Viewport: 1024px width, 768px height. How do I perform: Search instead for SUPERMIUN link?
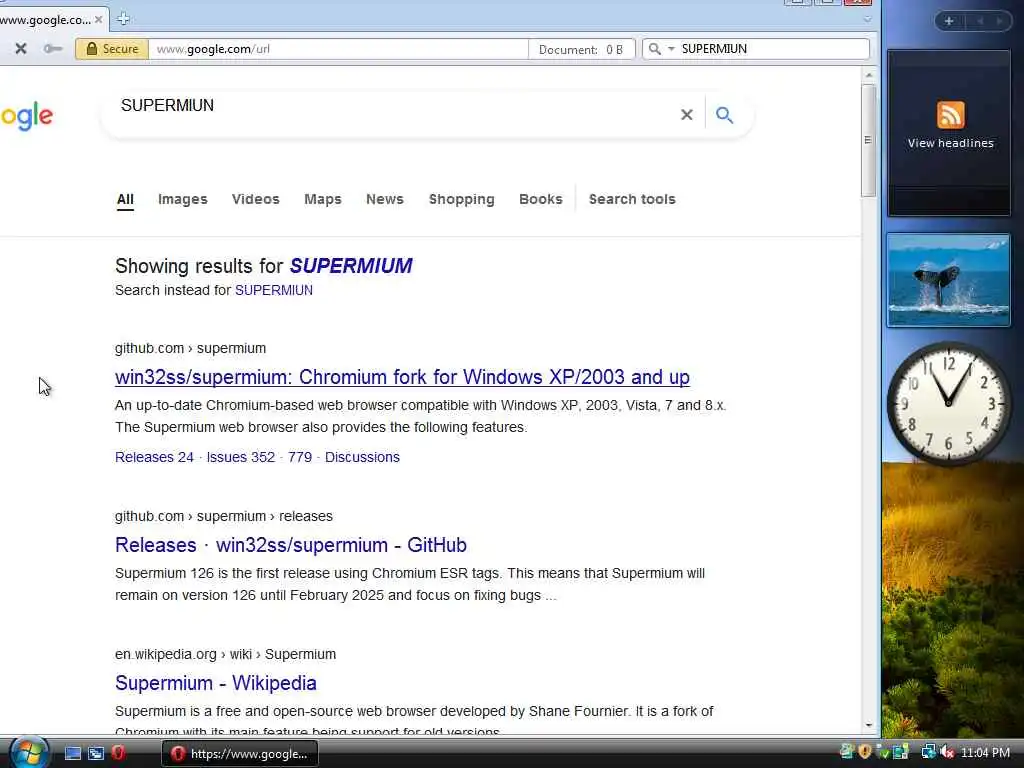point(274,290)
